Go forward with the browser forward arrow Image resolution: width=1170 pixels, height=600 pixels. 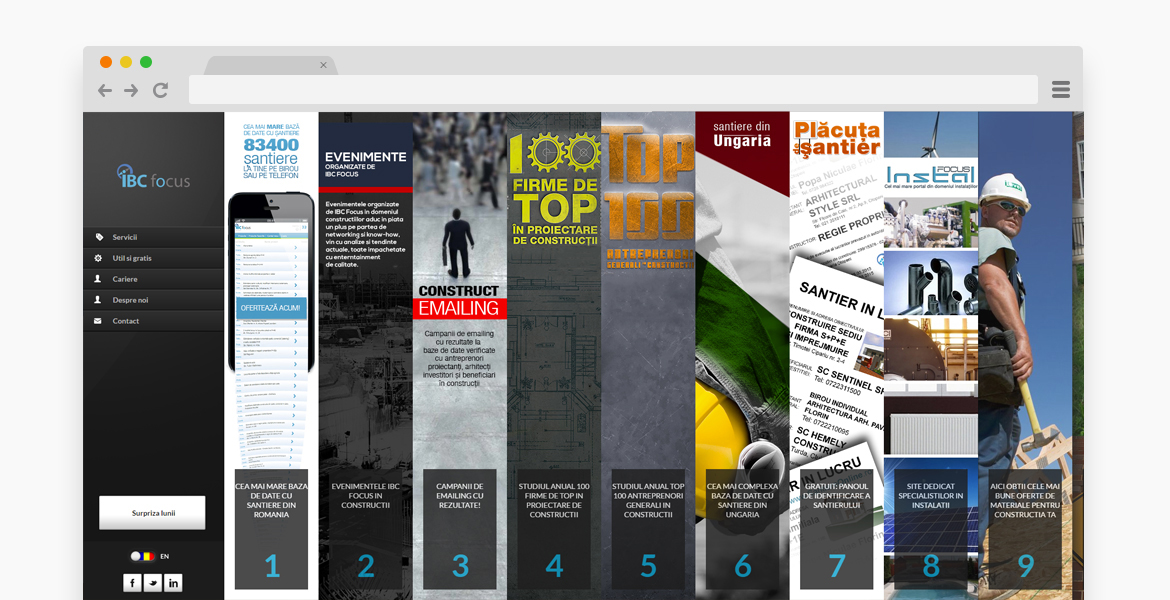pyautogui.click(x=131, y=90)
